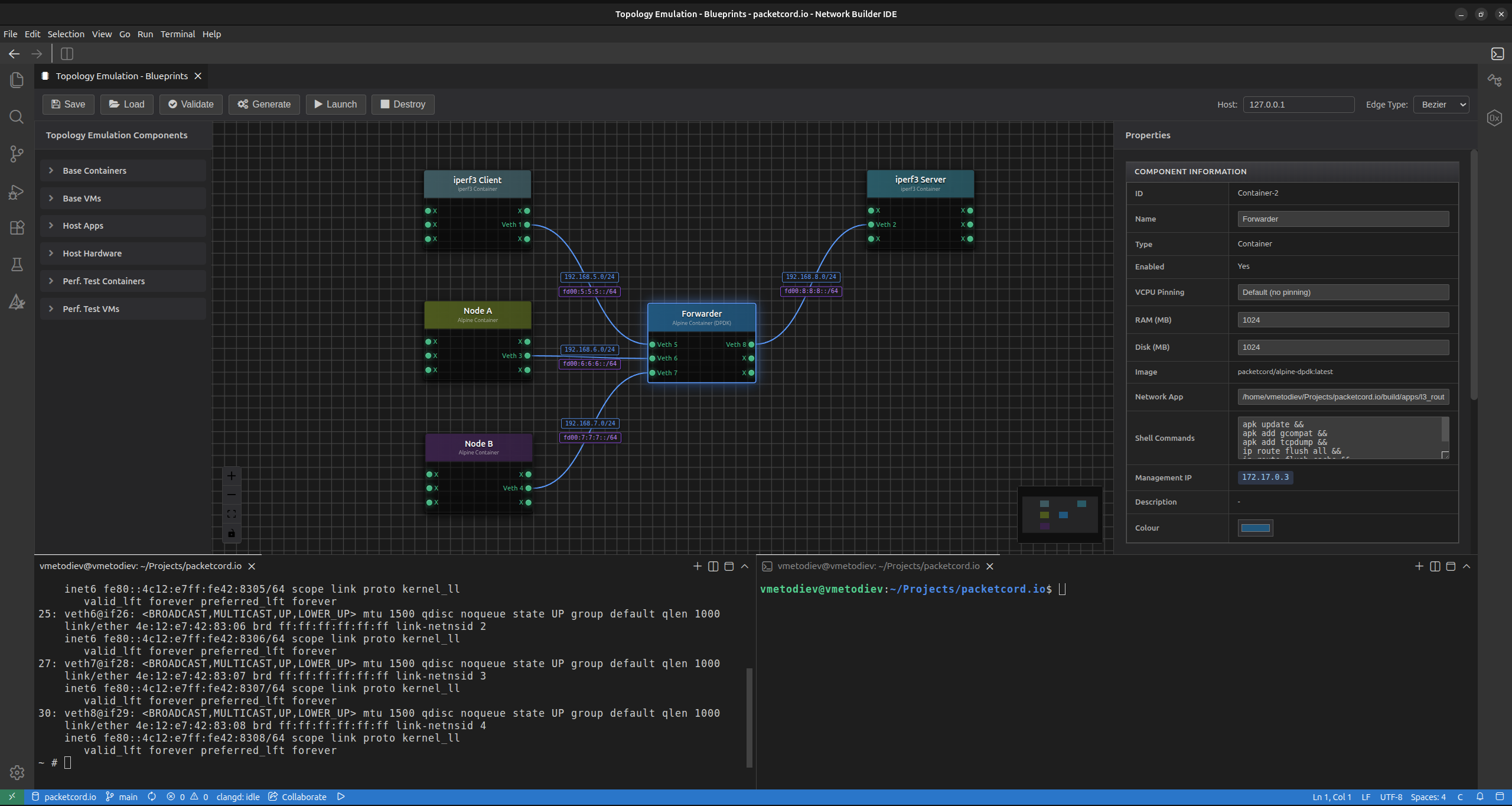
Task: Open the Extensions sidebar icon
Action: [17, 227]
